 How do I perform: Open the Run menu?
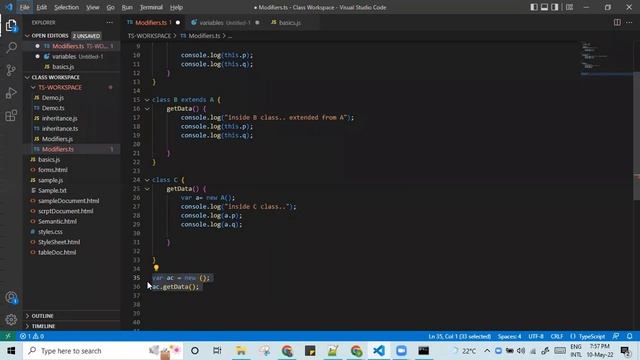[127, 7]
